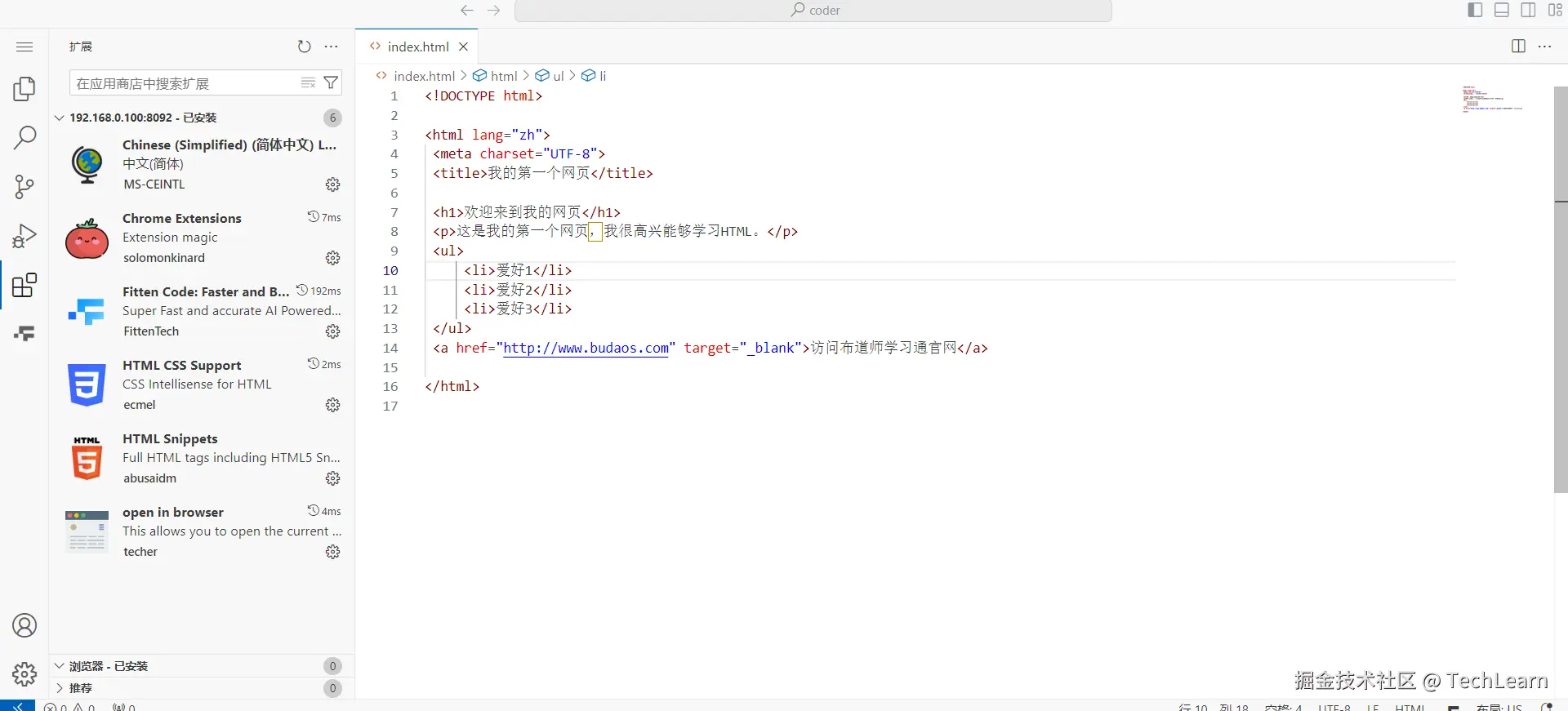The width and height of the screenshot is (1568, 711).
Task: Toggle the primary side bar
Action: point(1475,10)
